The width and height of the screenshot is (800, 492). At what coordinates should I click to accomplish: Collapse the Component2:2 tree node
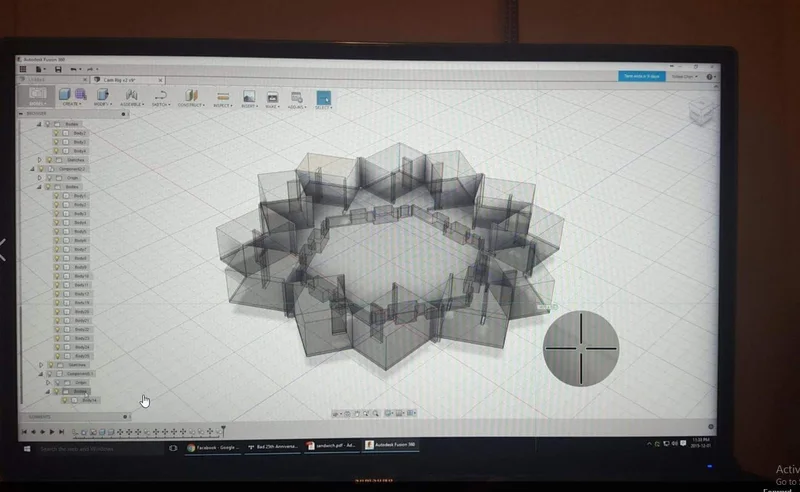click(x=32, y=169)
